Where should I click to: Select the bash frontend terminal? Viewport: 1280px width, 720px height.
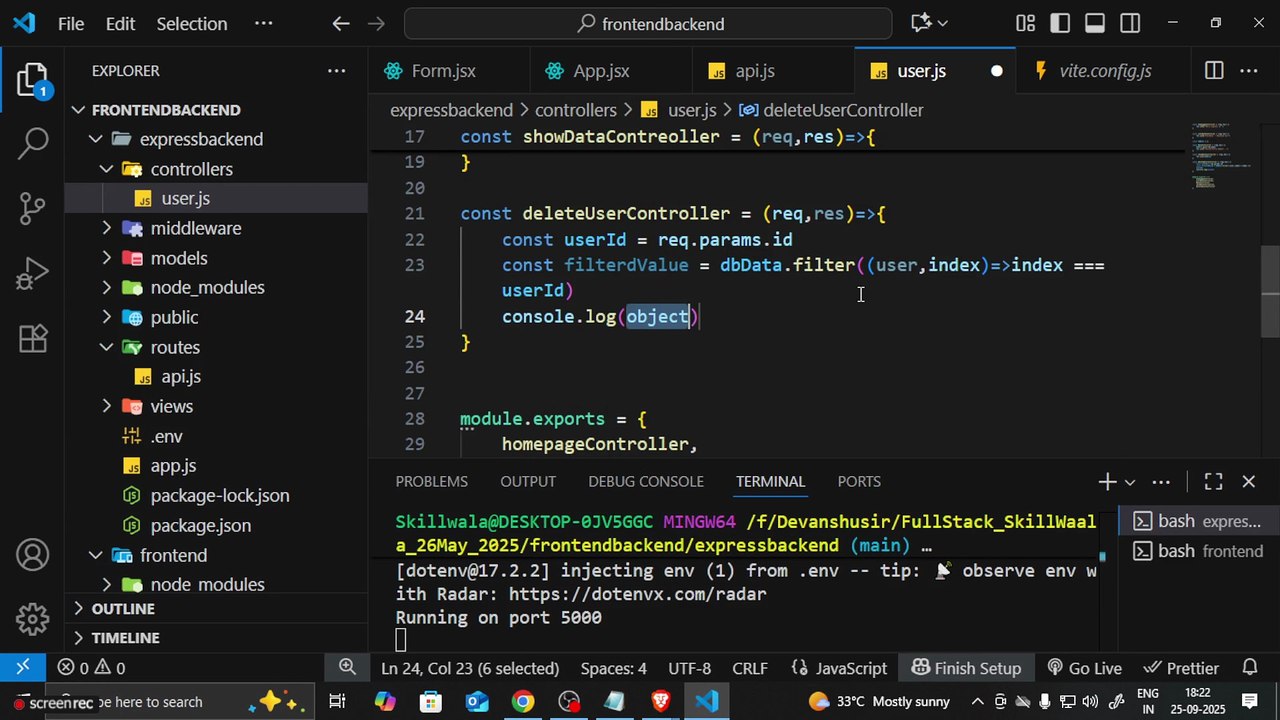tap(1197, 551)
